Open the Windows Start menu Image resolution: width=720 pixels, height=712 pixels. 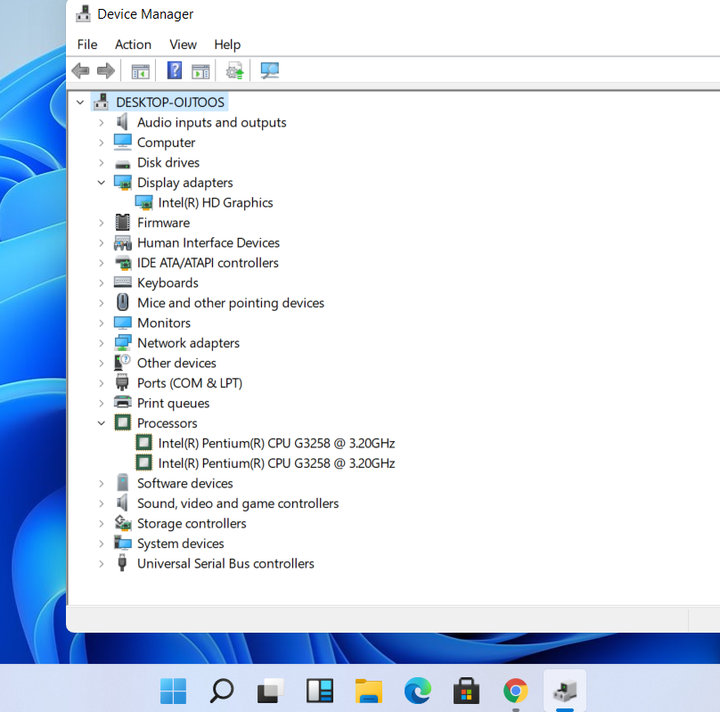click(173, 690)
